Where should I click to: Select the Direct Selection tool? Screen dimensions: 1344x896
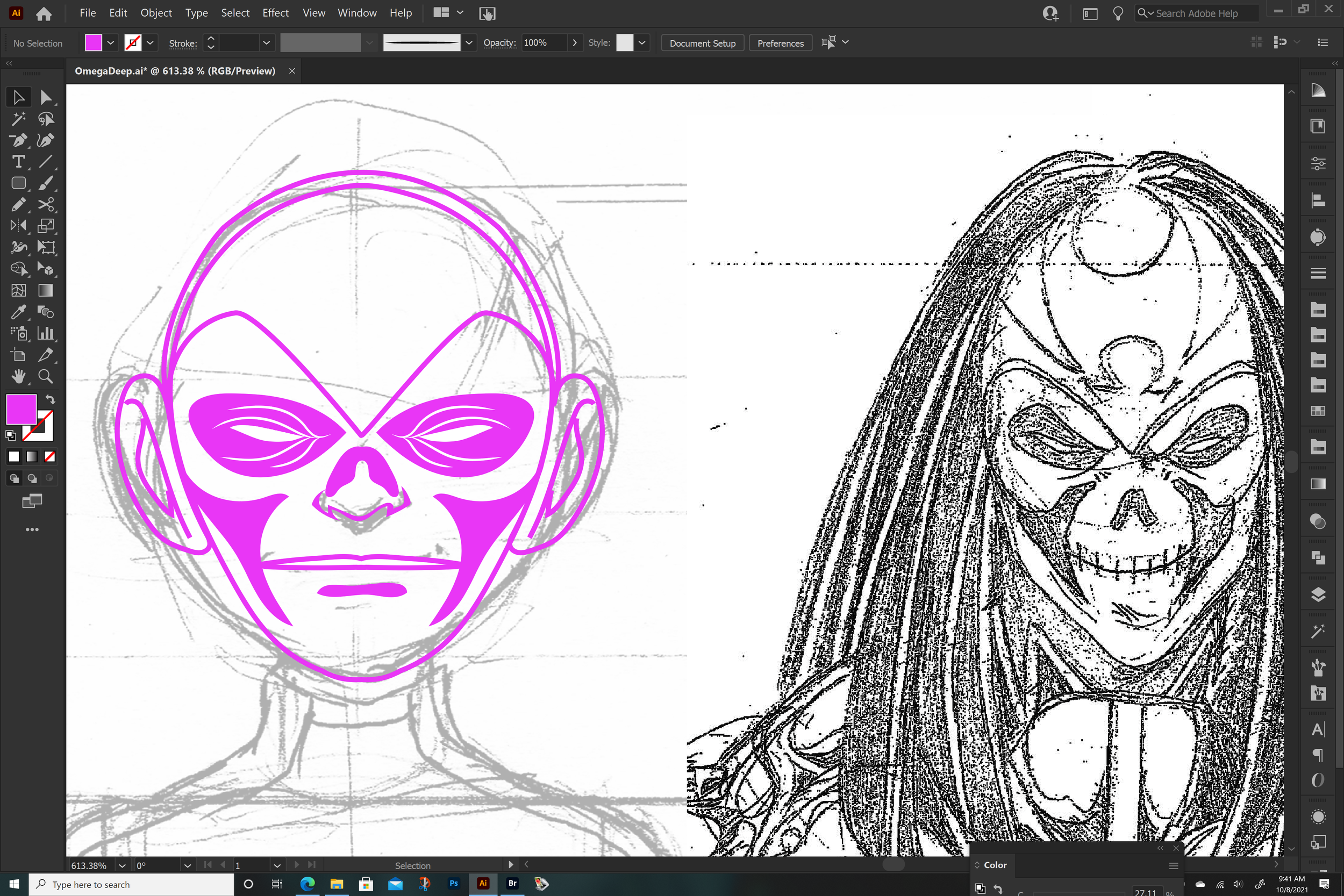click(45, 98)
